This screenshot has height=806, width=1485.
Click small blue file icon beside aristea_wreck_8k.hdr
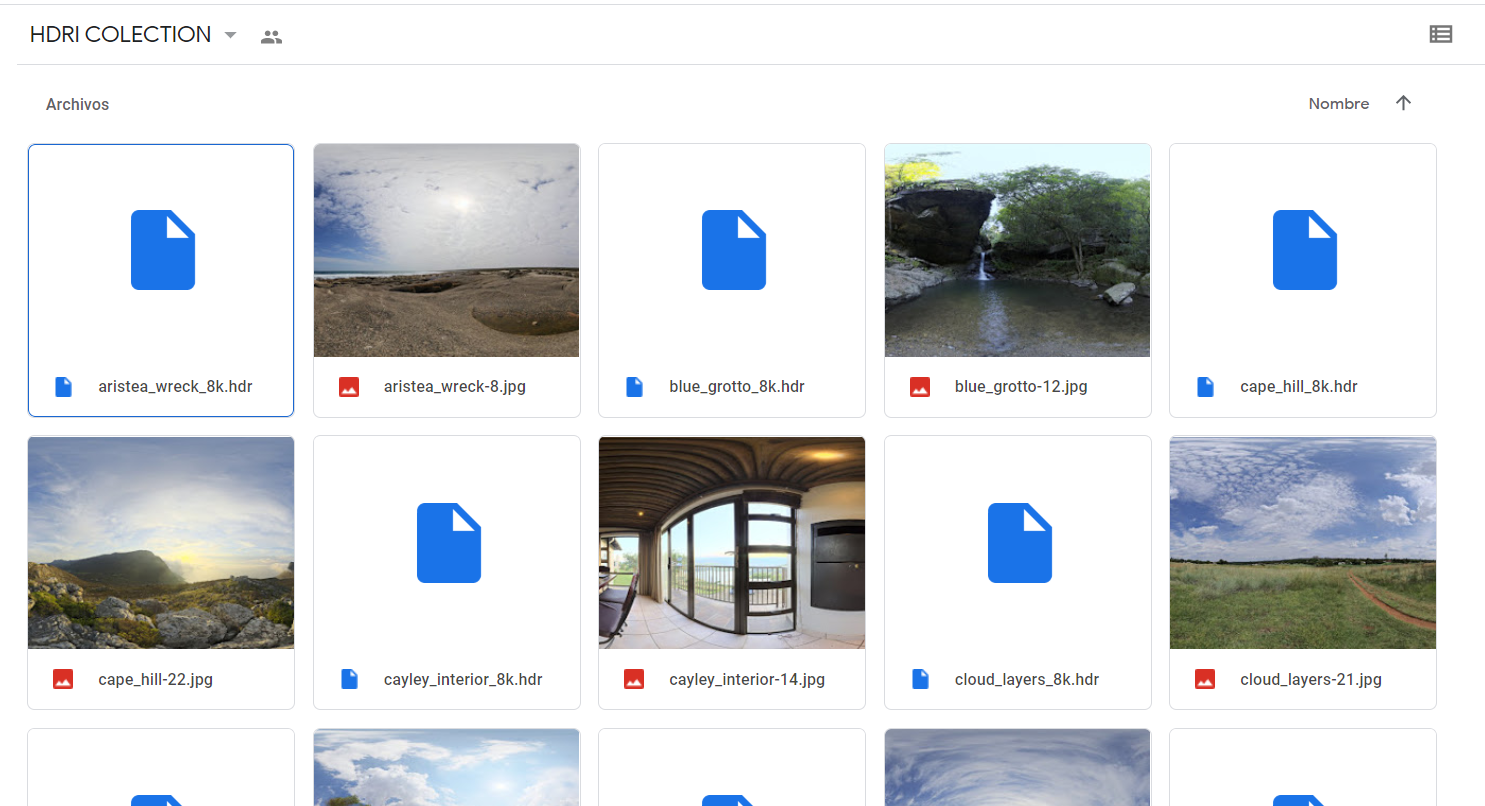point(63,387)
